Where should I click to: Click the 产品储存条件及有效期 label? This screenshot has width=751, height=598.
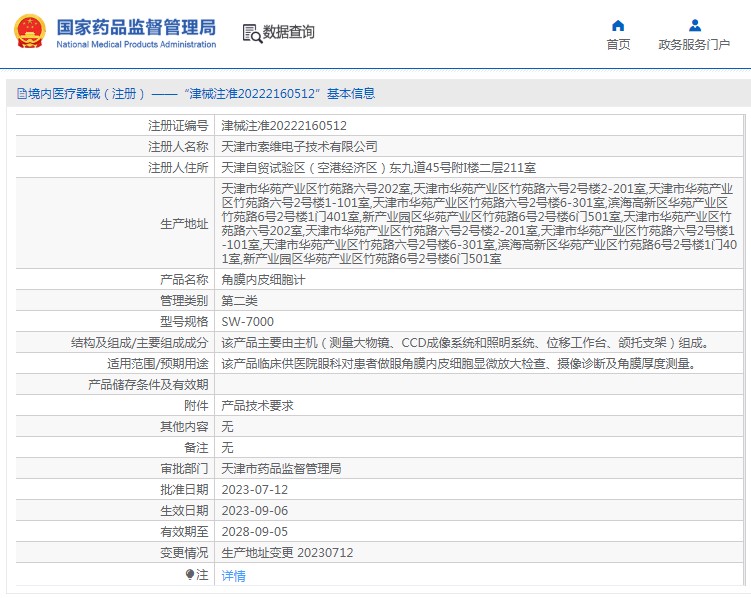(x=148, y=384)
